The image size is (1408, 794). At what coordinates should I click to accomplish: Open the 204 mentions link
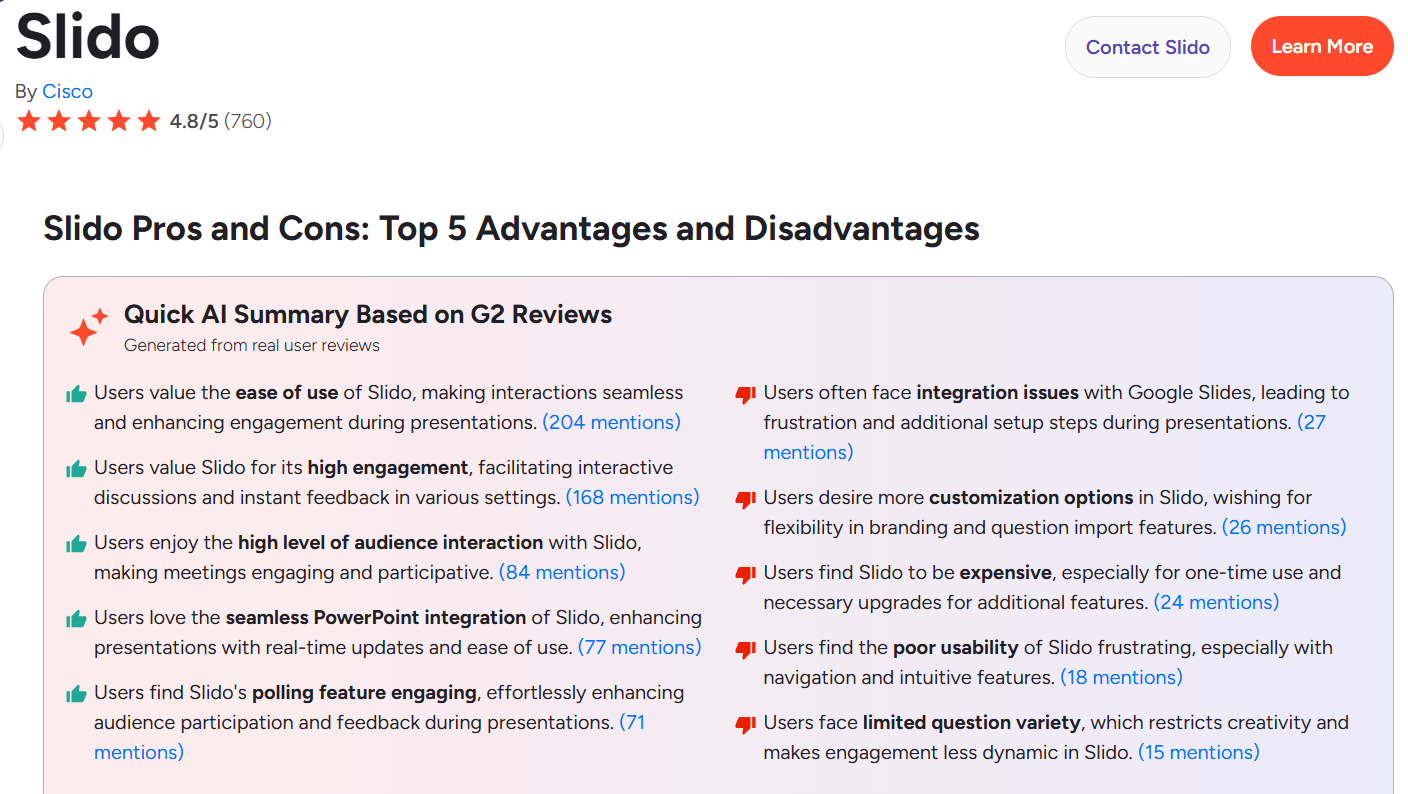(x=611, y=422)
